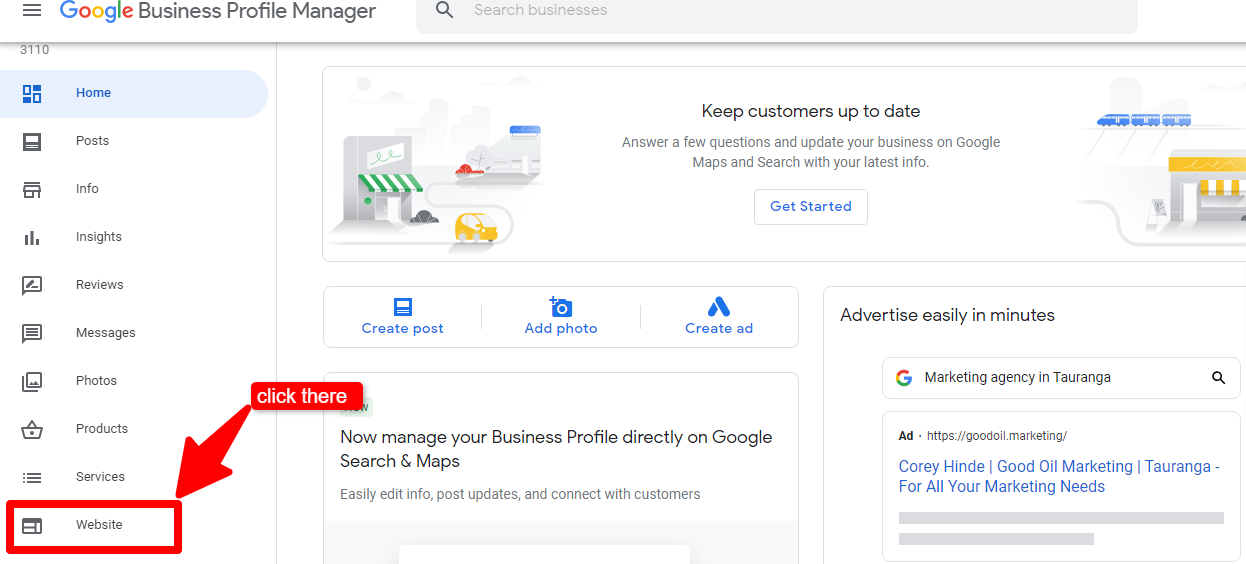This screenshot has width=1246, height=564.
Task: Click the Services list icon
Action: [x=32, y=477]
